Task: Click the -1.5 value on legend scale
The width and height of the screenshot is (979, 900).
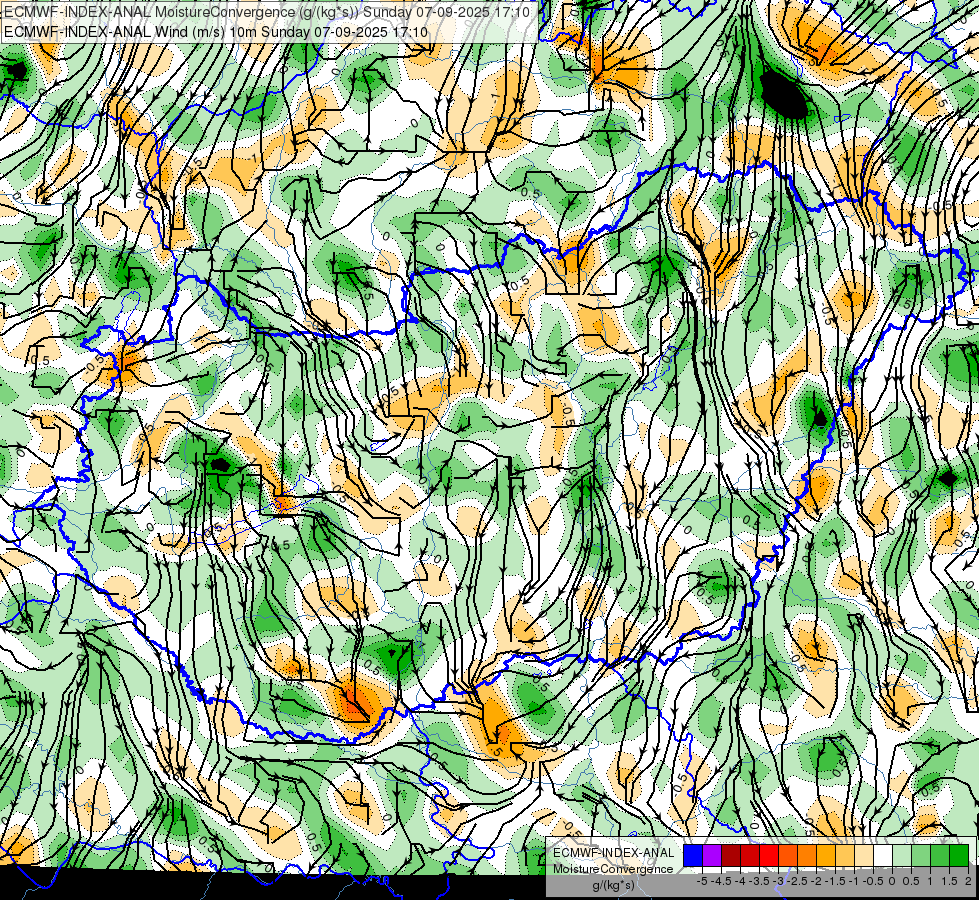Action: tap(835, 881)
